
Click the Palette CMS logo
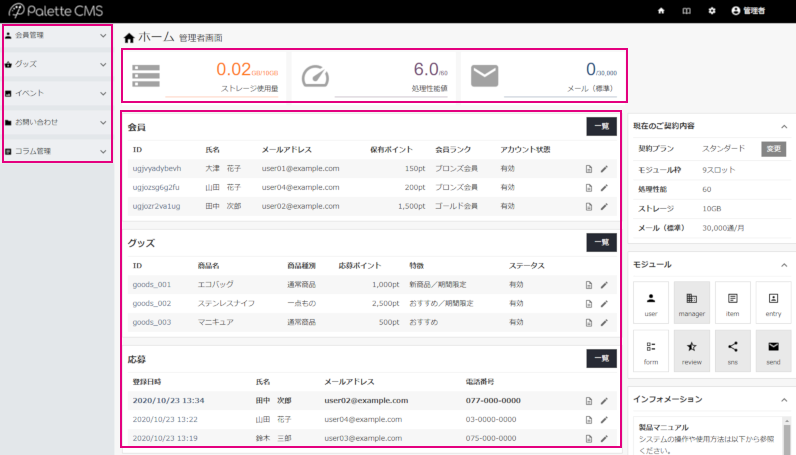56,11
